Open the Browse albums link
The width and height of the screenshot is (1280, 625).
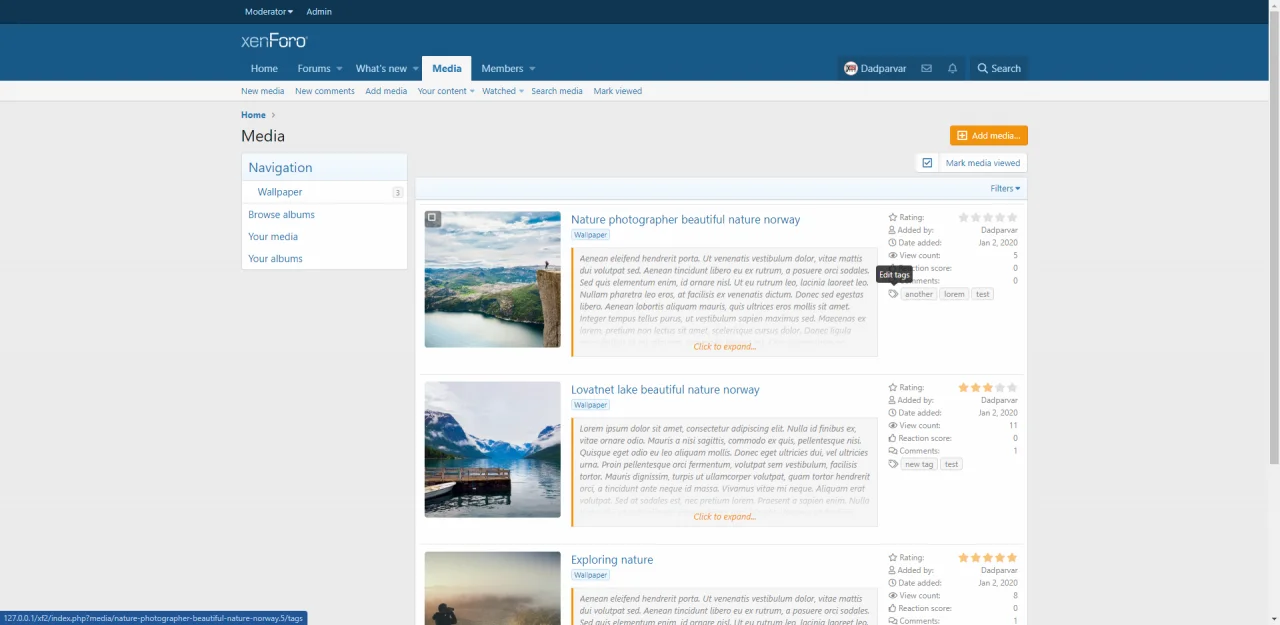(x=281, y=214)
